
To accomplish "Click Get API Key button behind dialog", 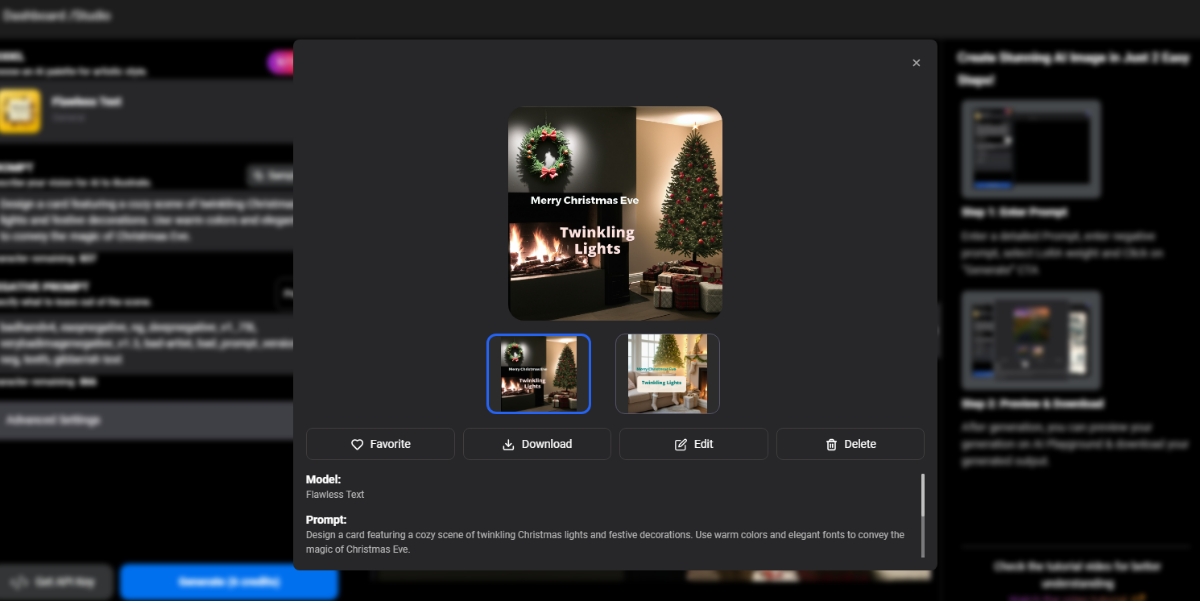I will coord(57,581).
